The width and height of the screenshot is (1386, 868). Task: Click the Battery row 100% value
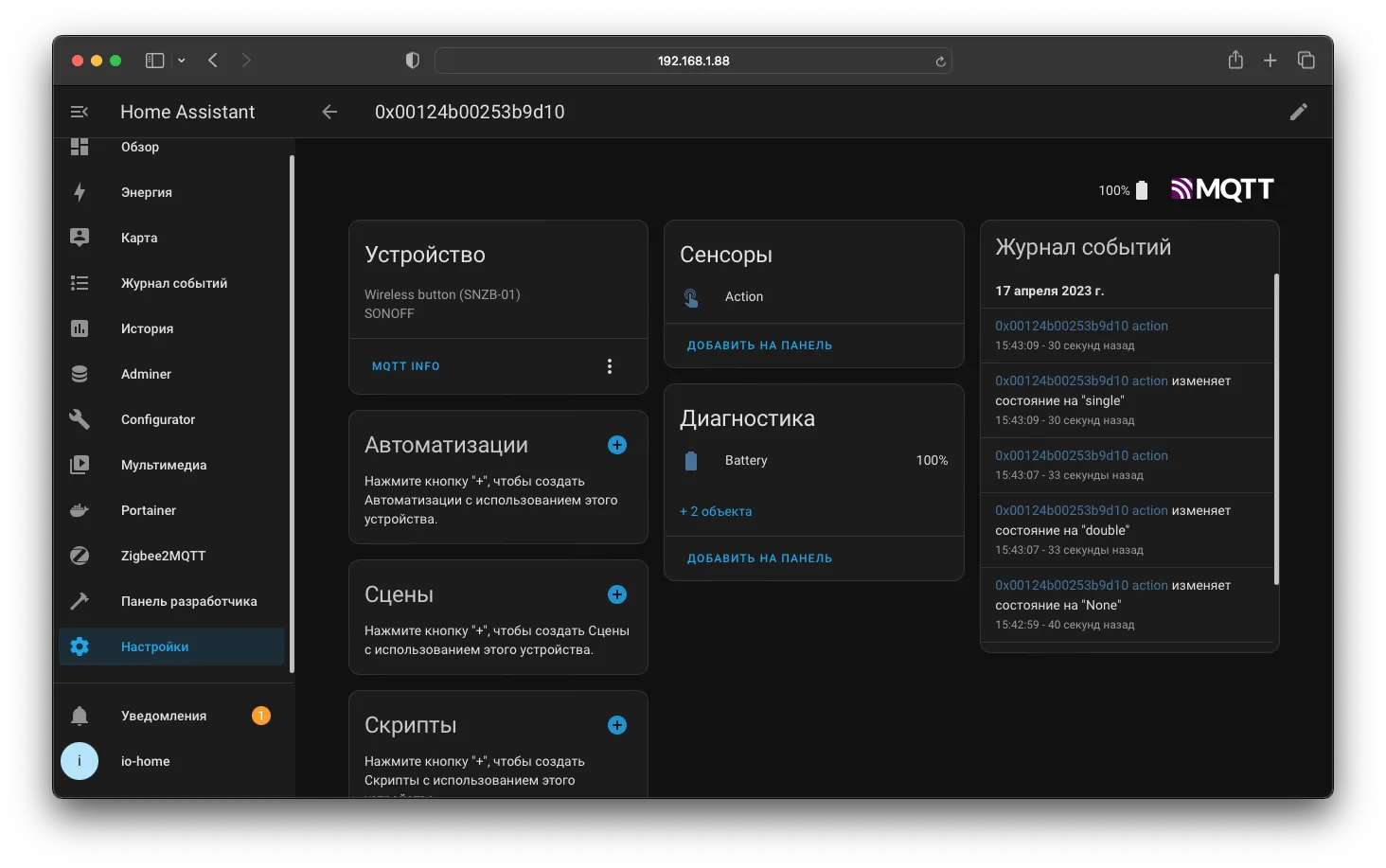(932, 460)
